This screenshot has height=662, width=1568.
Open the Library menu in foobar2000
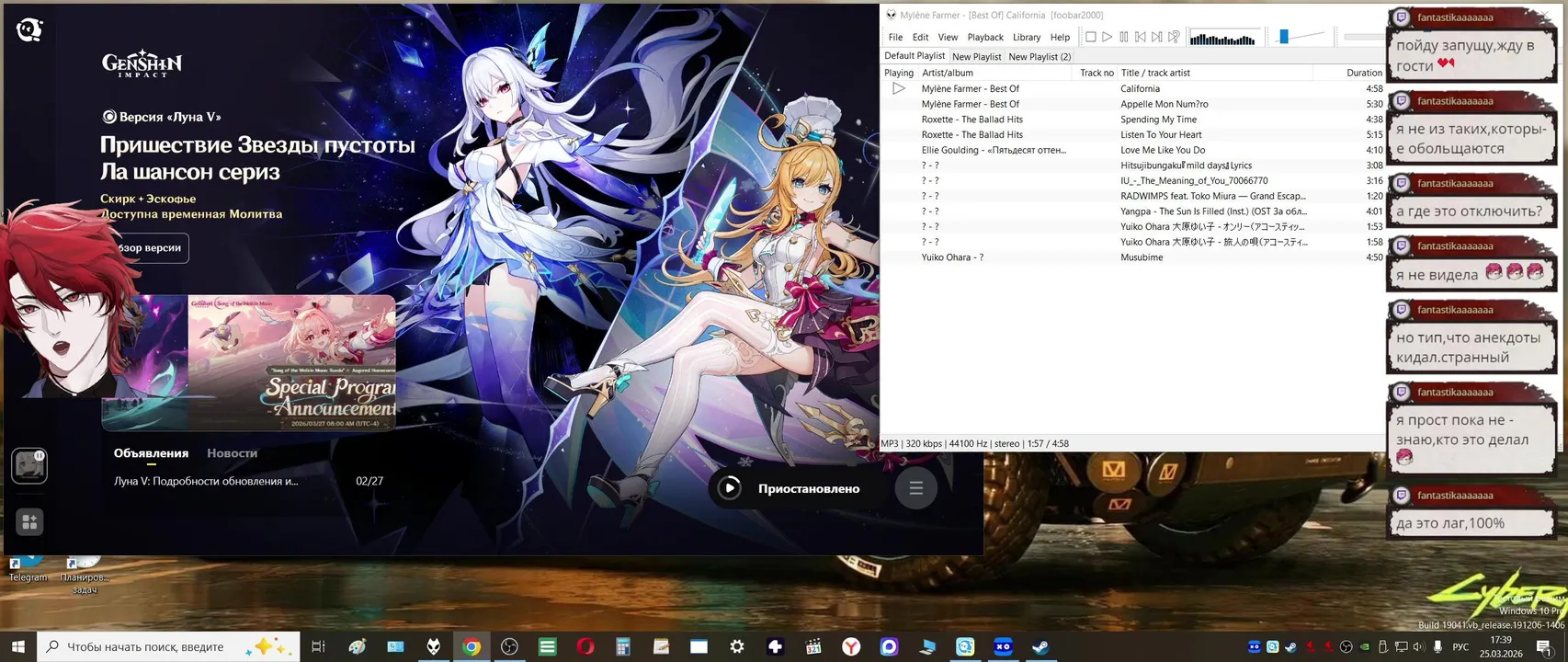(1027, 38)
